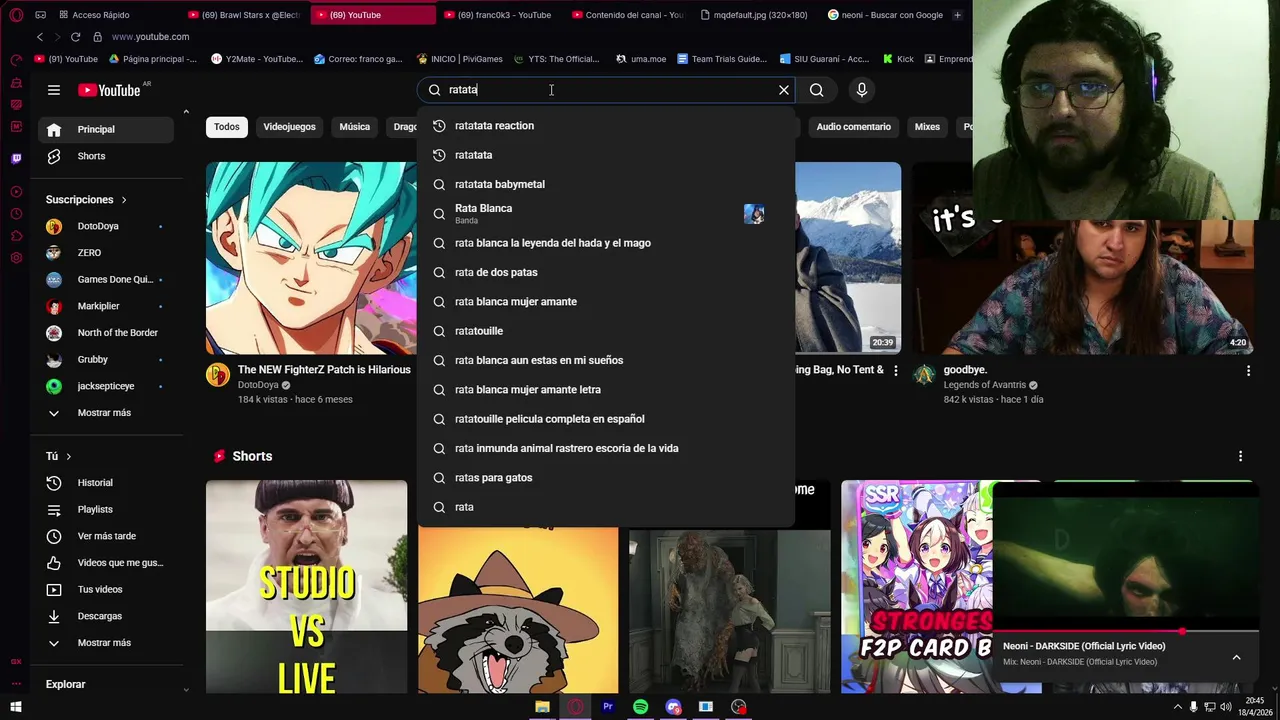Expand Suscripciones with its chevron
Viewport: 1280px width, 720px height.
pos(124,200)
